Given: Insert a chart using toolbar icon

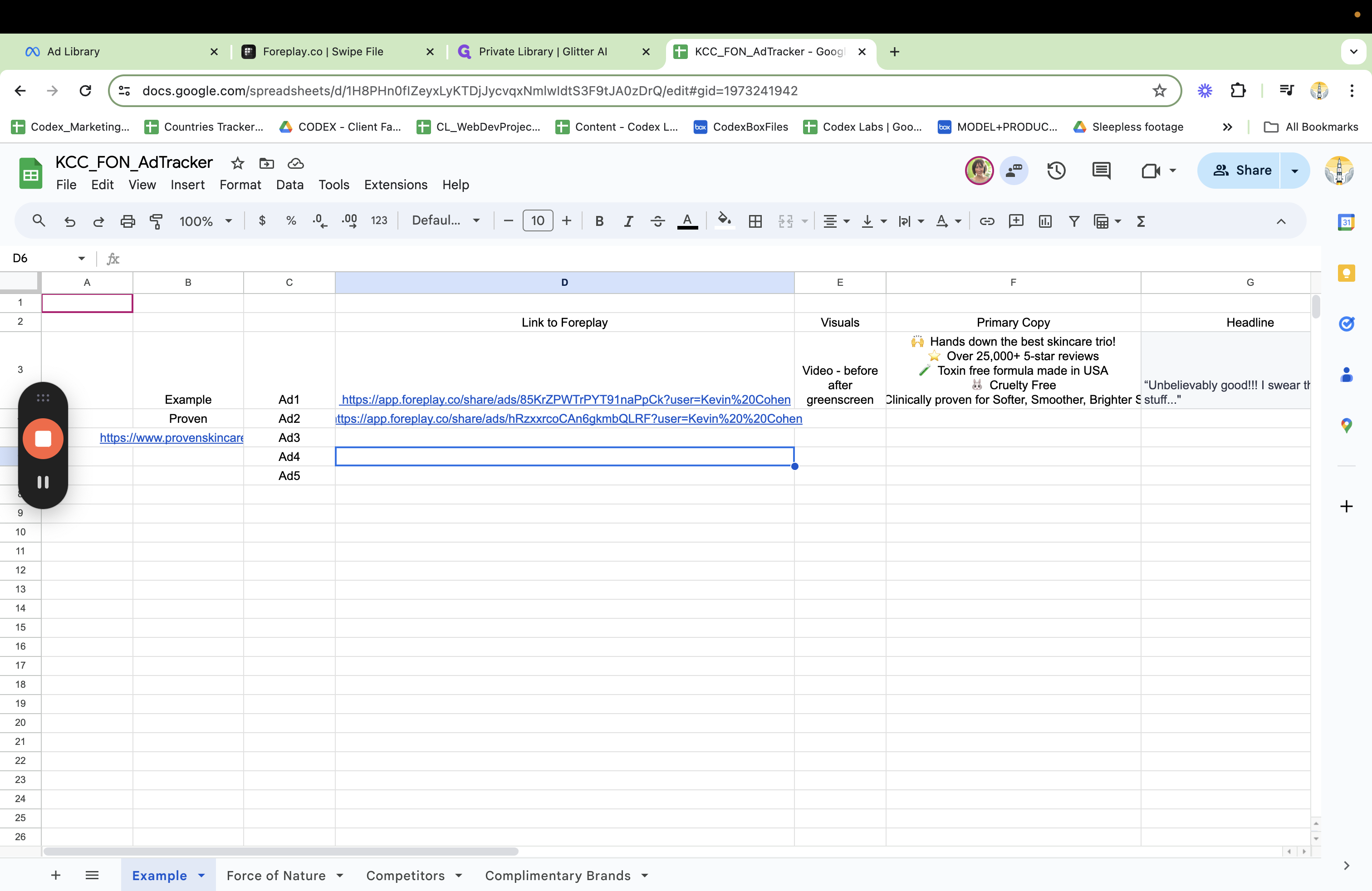Looking at the screenshot, I should (x=1045, y=221).
